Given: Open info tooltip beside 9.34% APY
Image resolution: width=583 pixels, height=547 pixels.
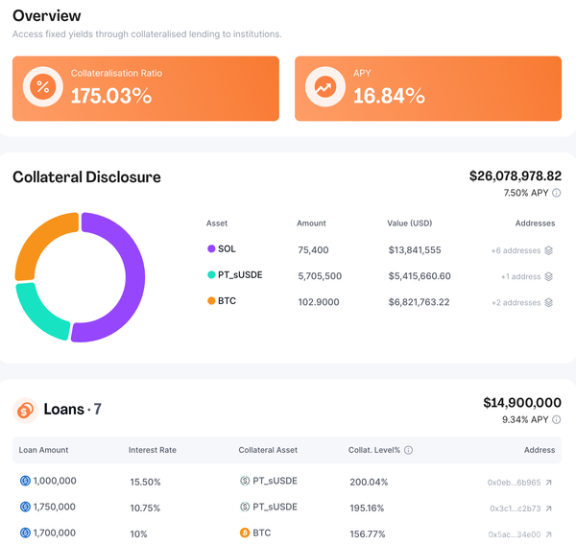Looking at the screenshot, I should [556, 420].
